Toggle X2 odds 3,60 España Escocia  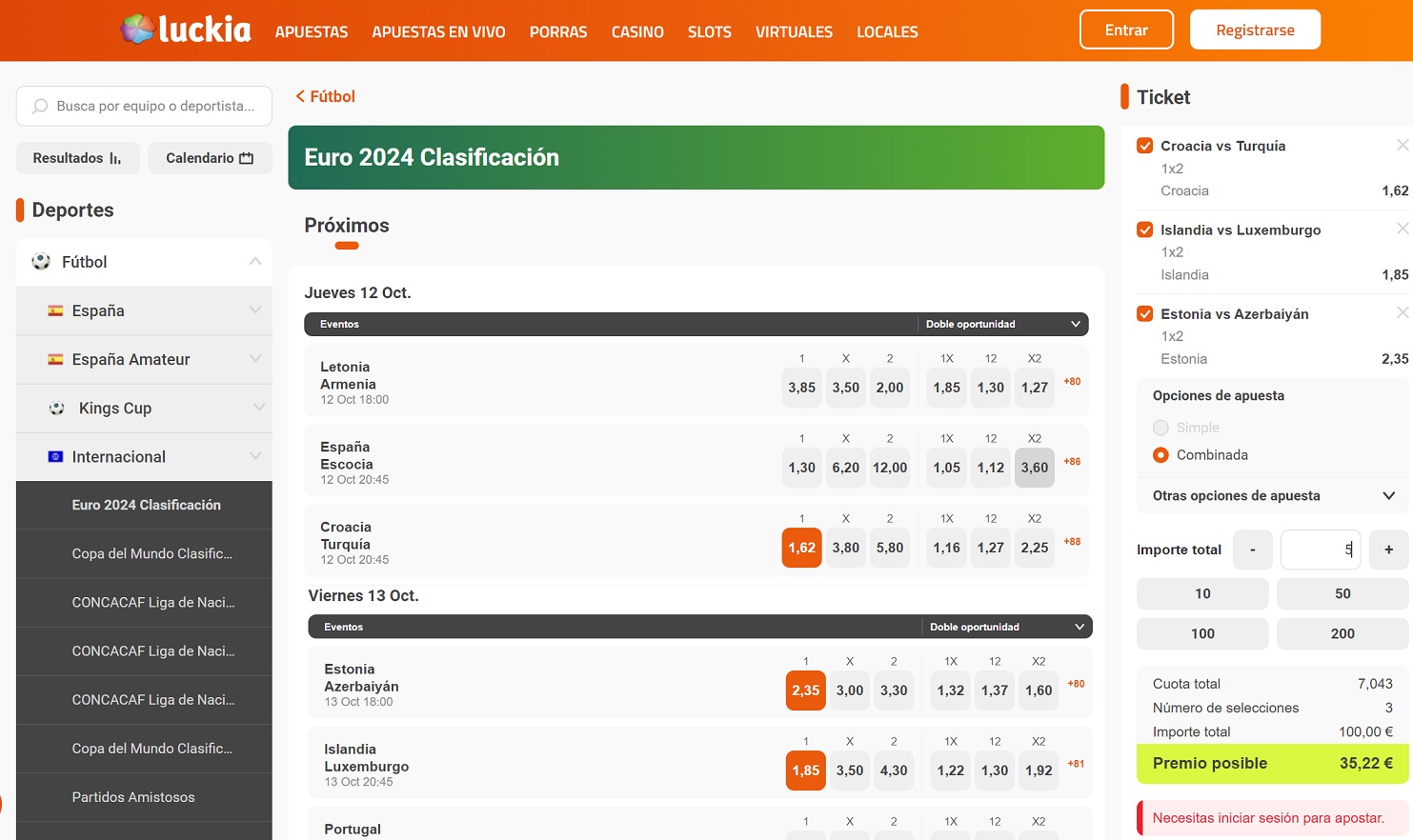click(1035, 468)
